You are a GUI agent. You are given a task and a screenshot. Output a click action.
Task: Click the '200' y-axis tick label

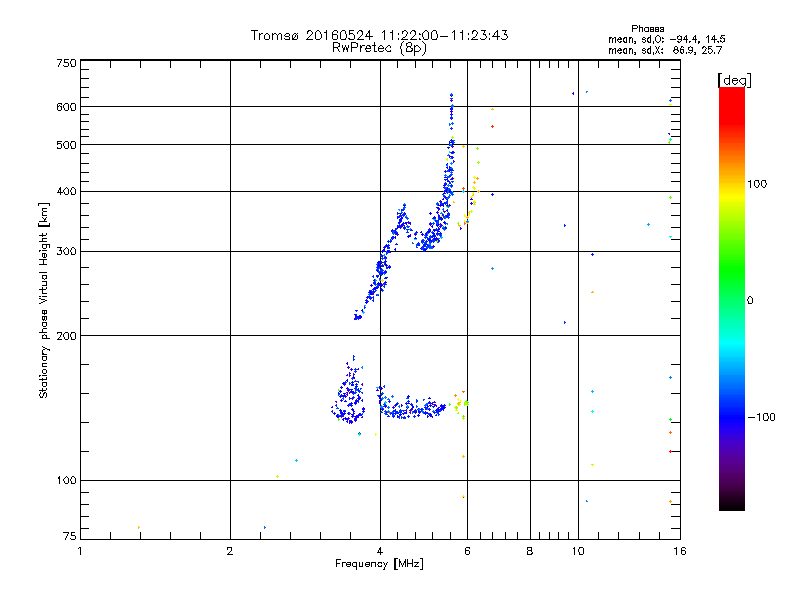click(66, 336)
